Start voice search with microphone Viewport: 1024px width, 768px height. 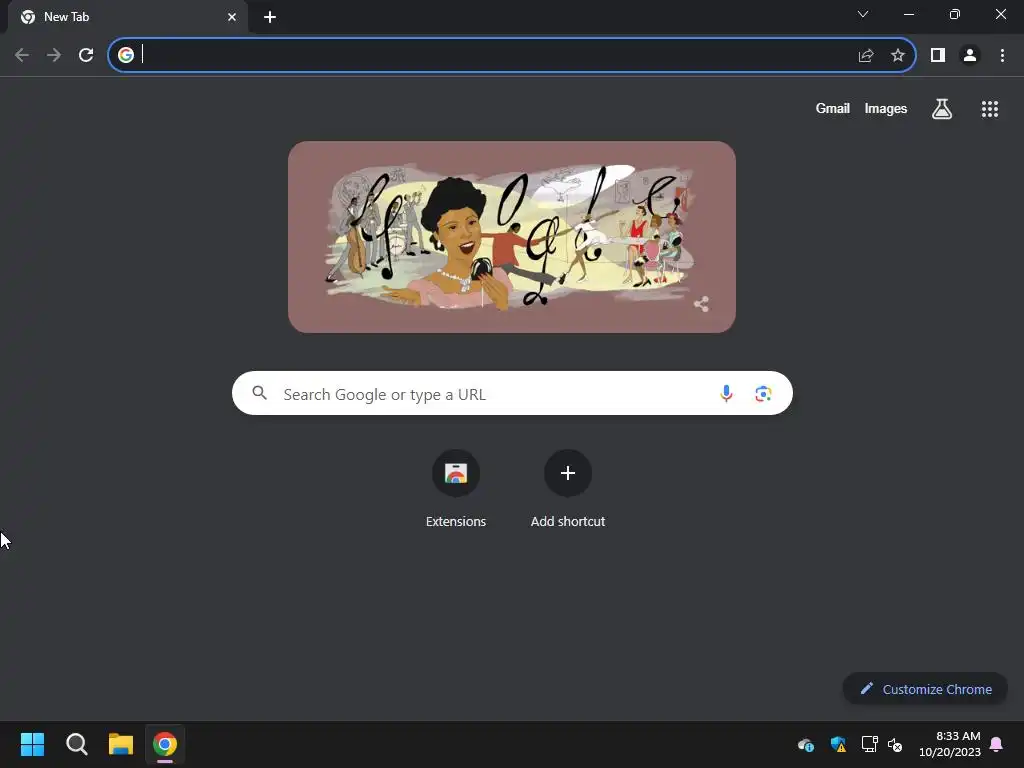pos(726,393)
